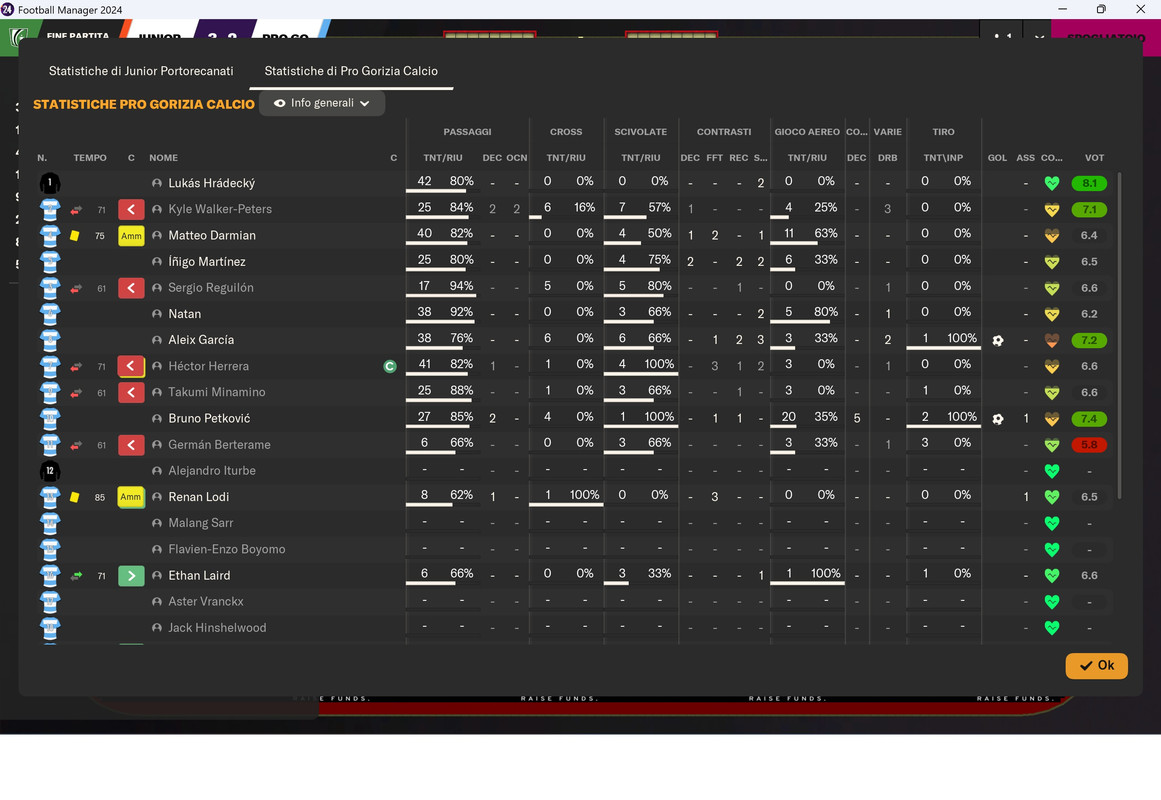
Task: Confirm with the Ok button
Action: 1097,665
